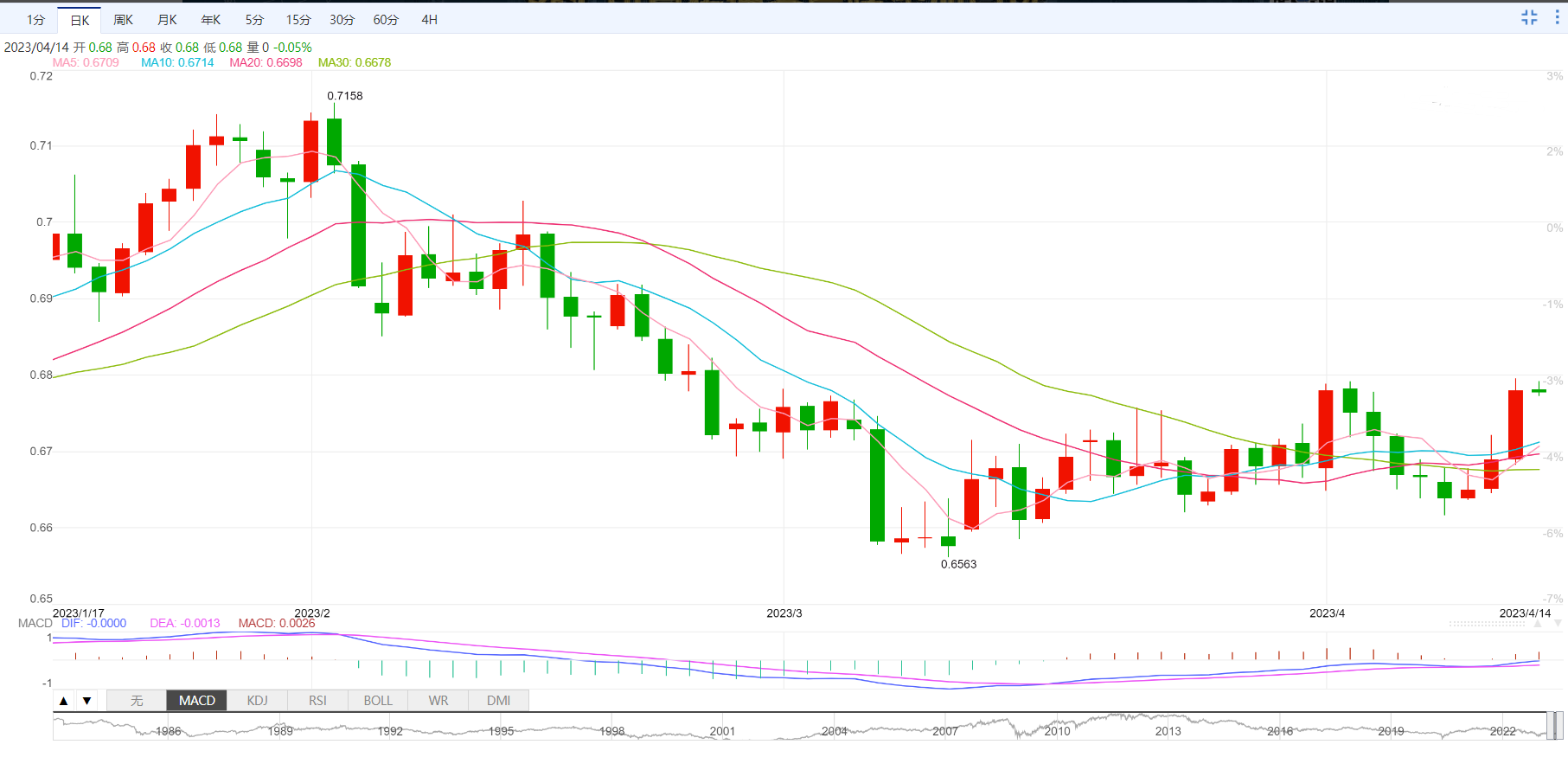Click the MA30: 0.6678 legend label
The height and width of the screenshot is (770, 1568).
355,62
